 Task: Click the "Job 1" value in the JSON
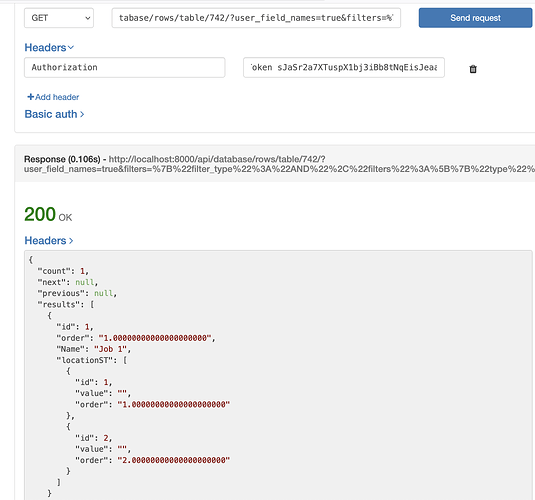(x=111, y=349)
